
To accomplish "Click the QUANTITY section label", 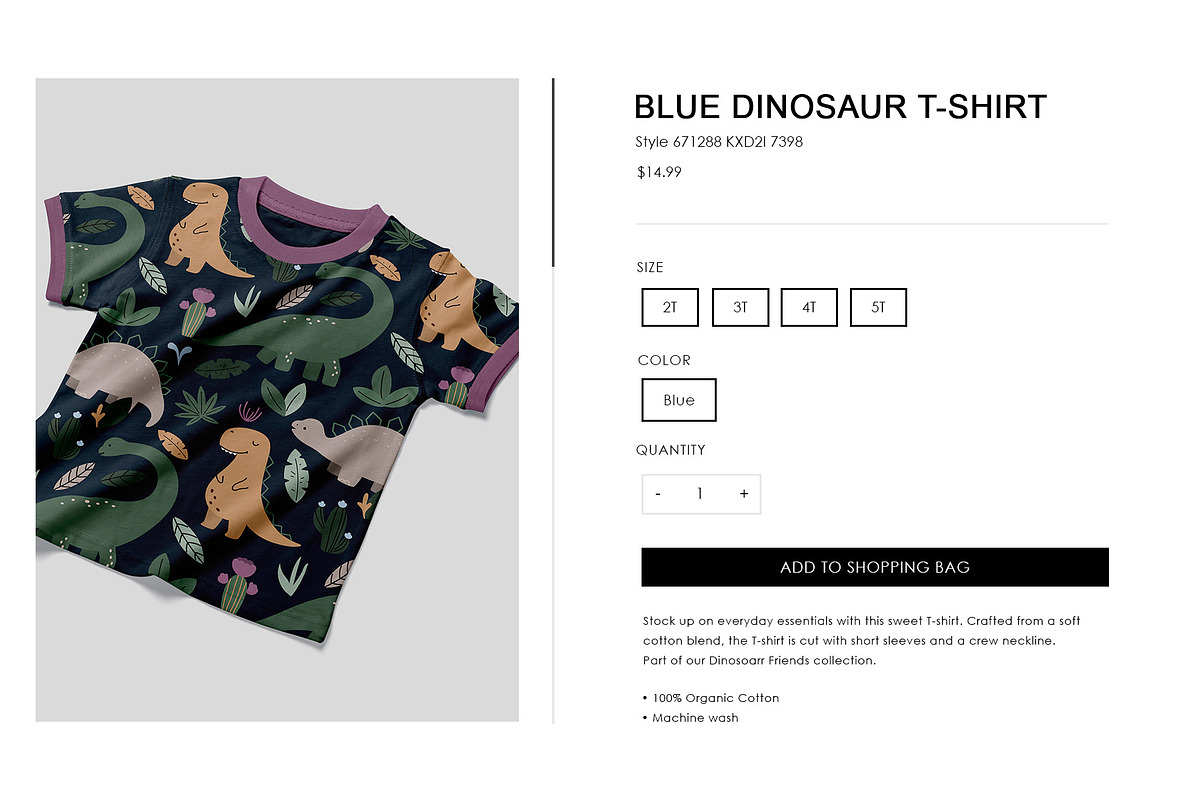I will [x=671, y=450].
